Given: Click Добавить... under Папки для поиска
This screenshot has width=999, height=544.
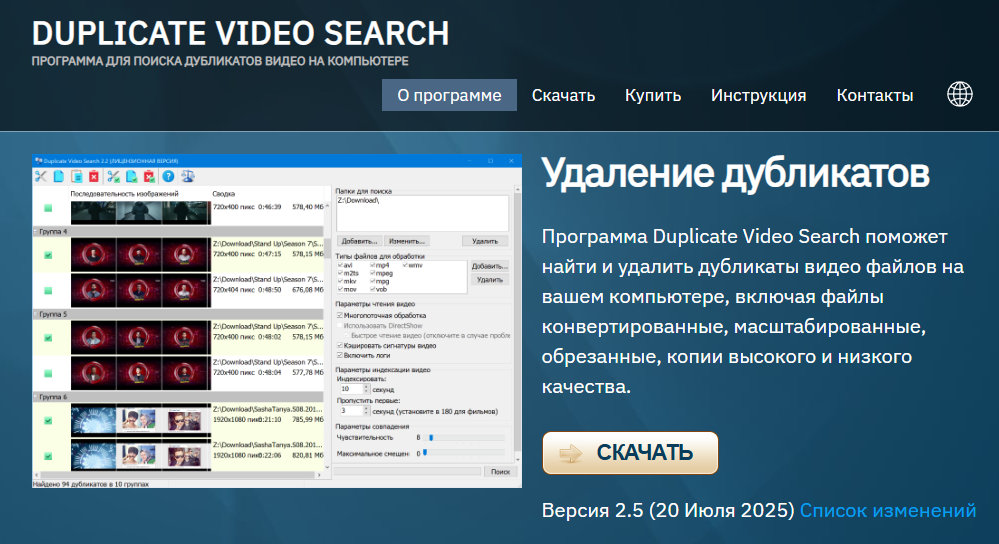Looking at the screenshot, I should coord(359,241).
